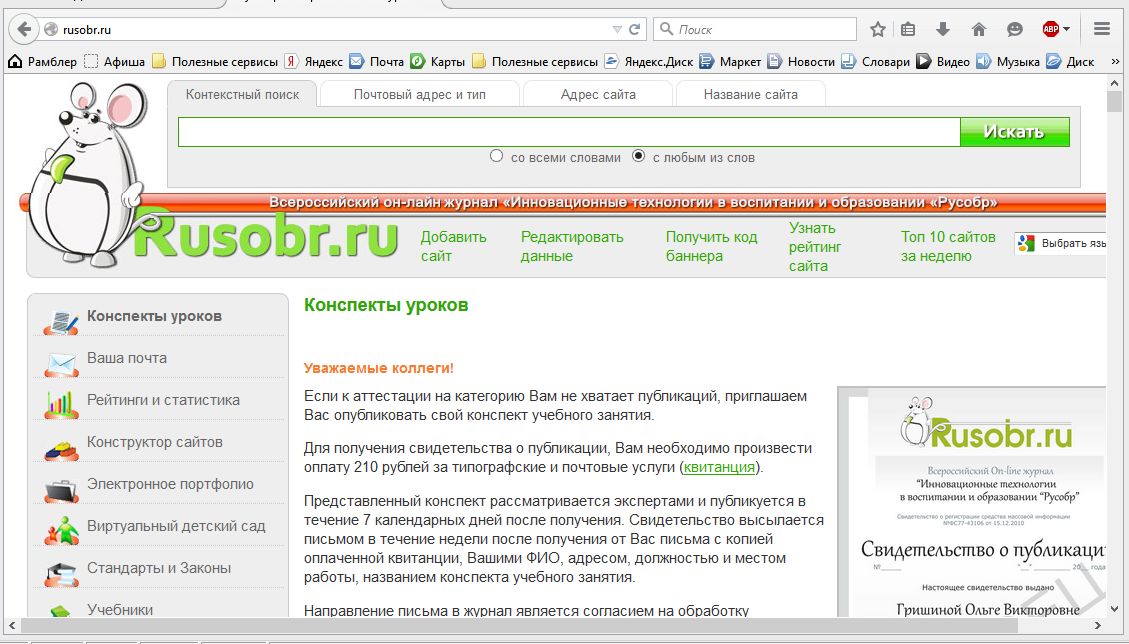This screenshot has width=1129, height=644.
Task: Open the Firefox downloads arrow icon
Action: click(942, 29)
